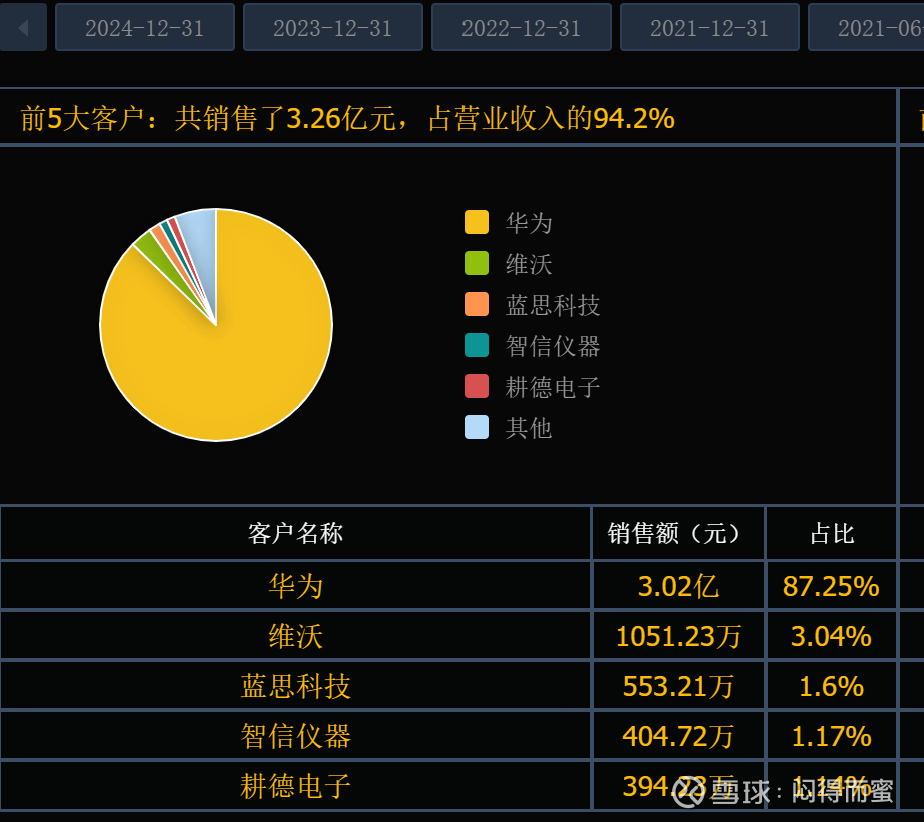The image size is (924, 822).
Task: Click the 3.02亿 sales amount cell
Action: (678, 586)
